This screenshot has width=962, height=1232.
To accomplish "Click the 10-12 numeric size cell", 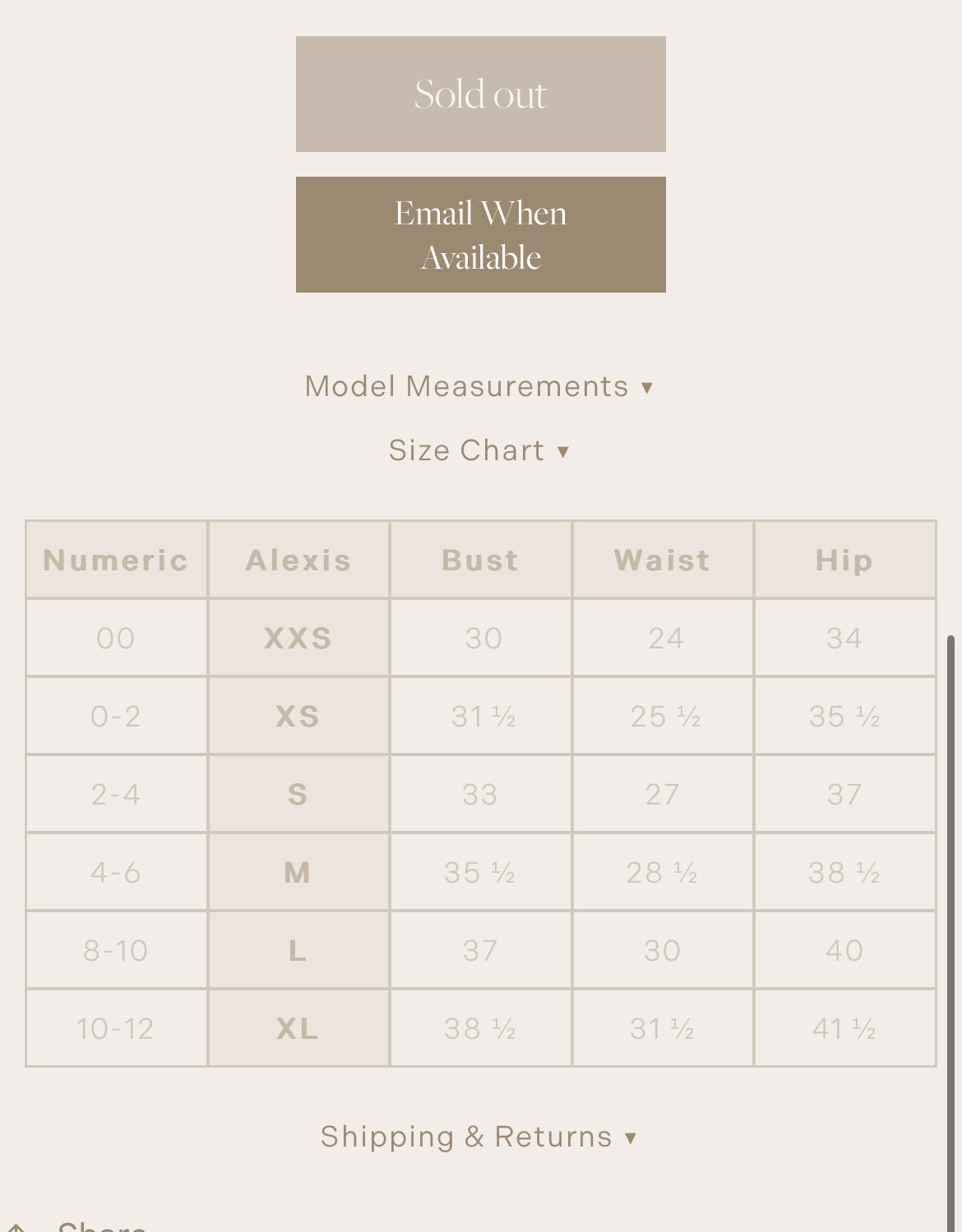I will point(116,1029).
